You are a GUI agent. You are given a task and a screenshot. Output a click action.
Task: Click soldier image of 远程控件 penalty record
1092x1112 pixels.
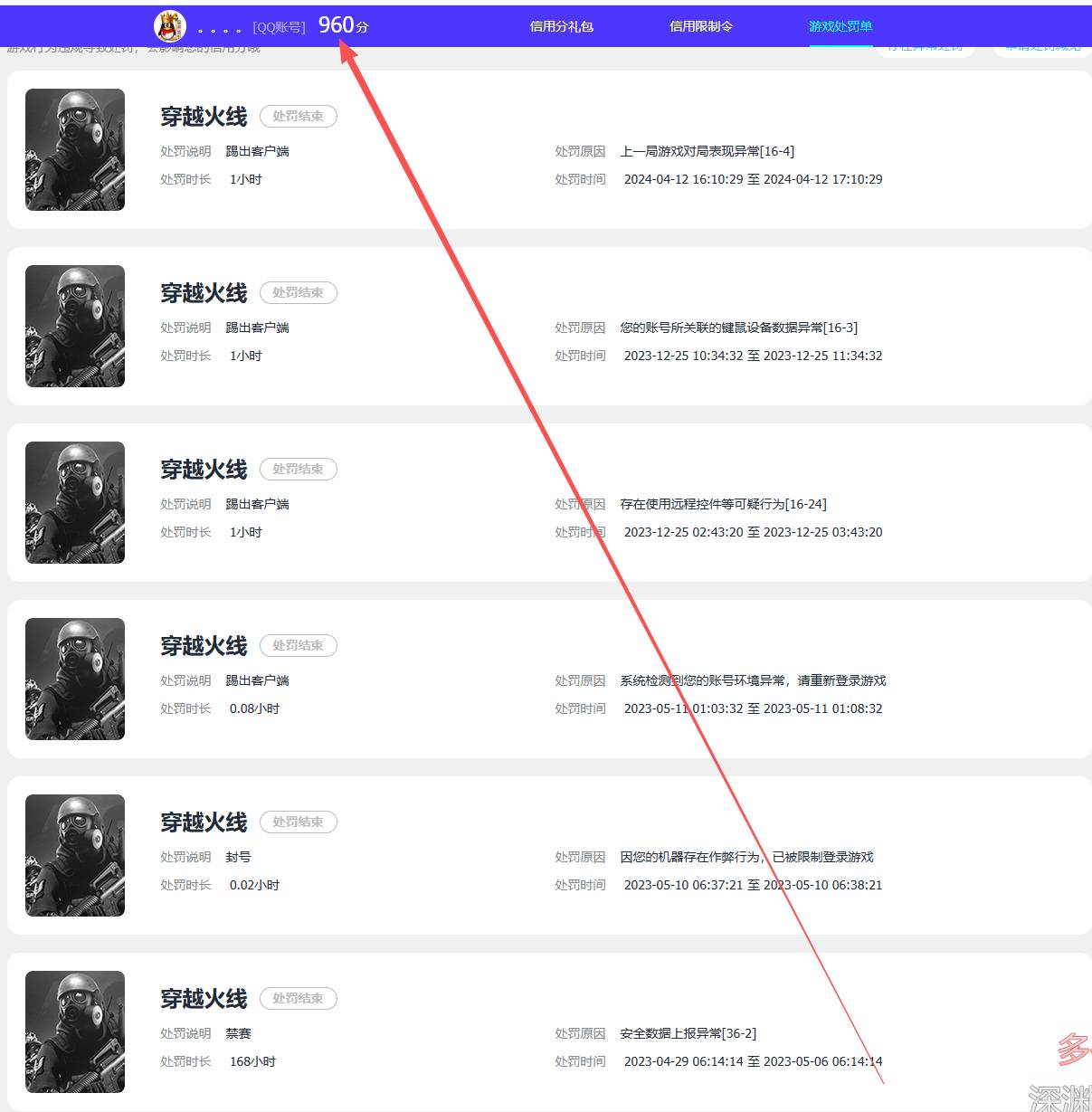point(75,502)
